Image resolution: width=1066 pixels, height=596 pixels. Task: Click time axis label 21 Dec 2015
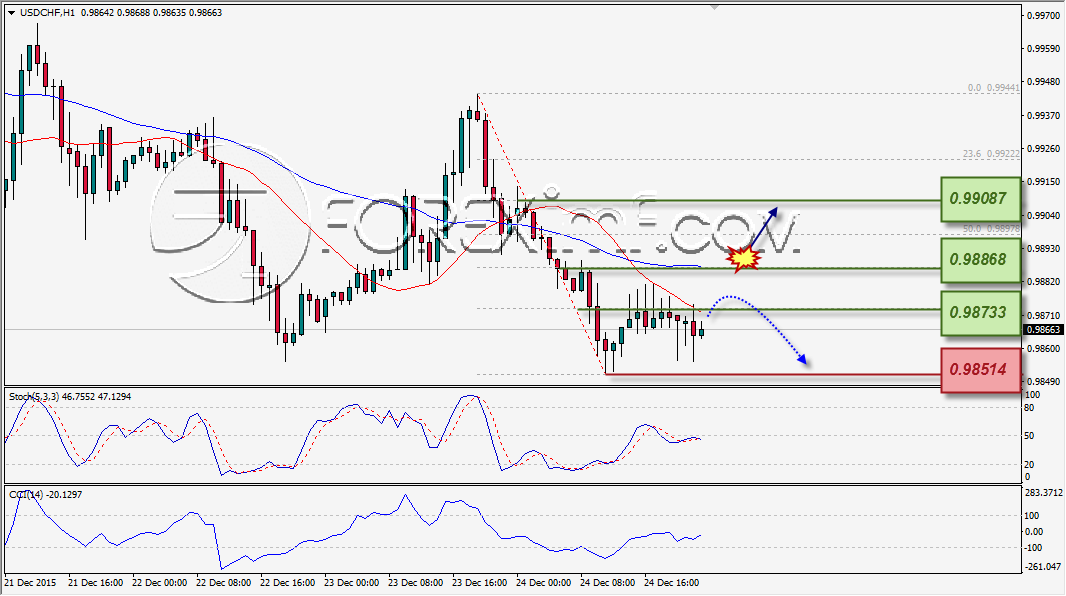(31, 583)
